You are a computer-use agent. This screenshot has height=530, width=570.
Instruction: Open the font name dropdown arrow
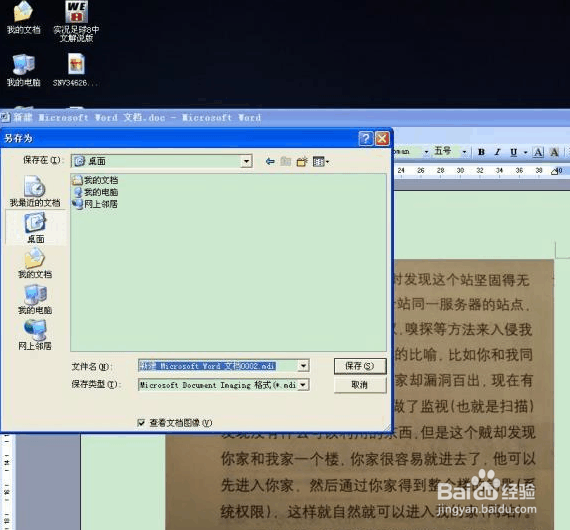tap(426, 152)
